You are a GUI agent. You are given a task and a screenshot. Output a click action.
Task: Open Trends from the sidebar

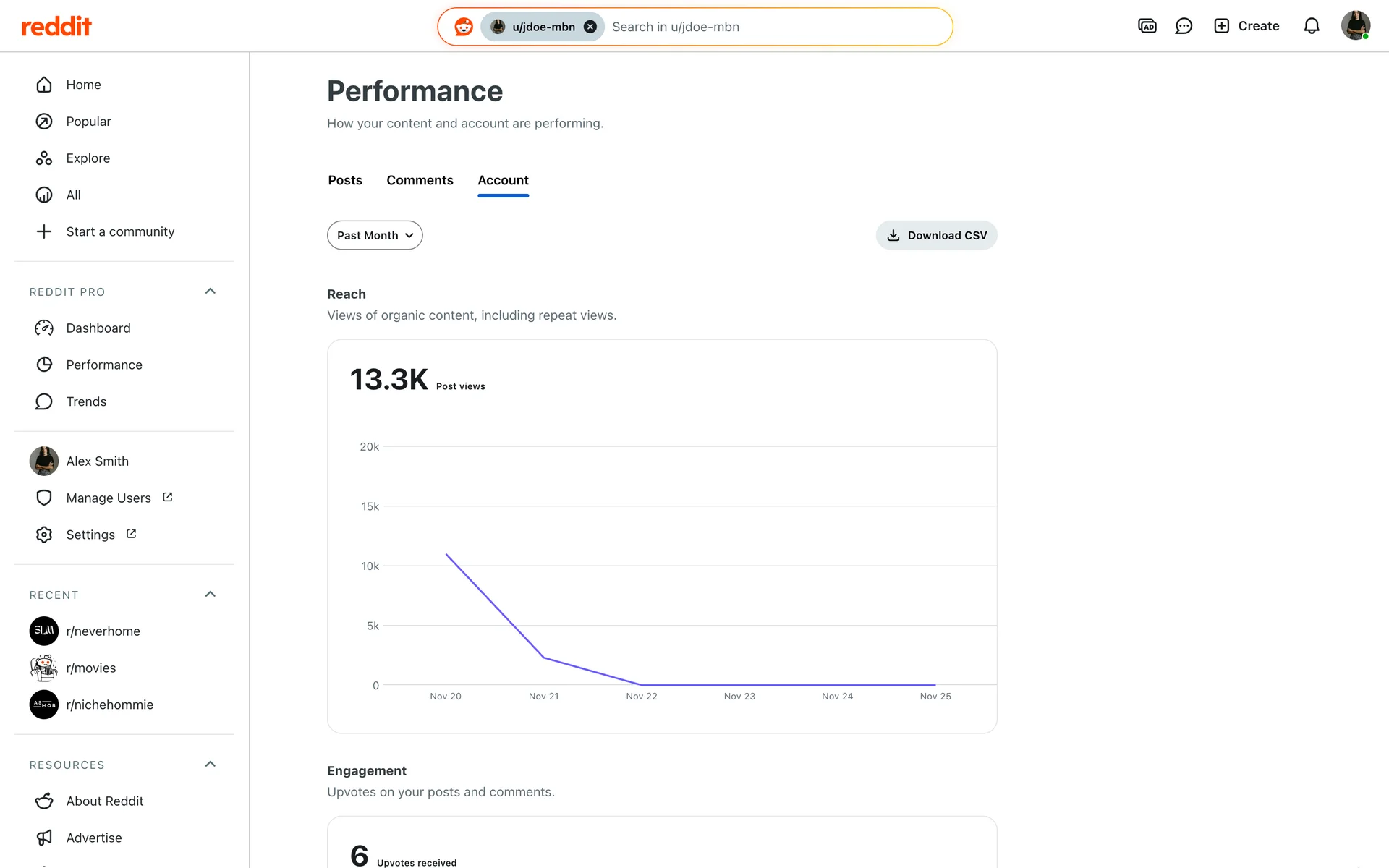click(86, 401)
